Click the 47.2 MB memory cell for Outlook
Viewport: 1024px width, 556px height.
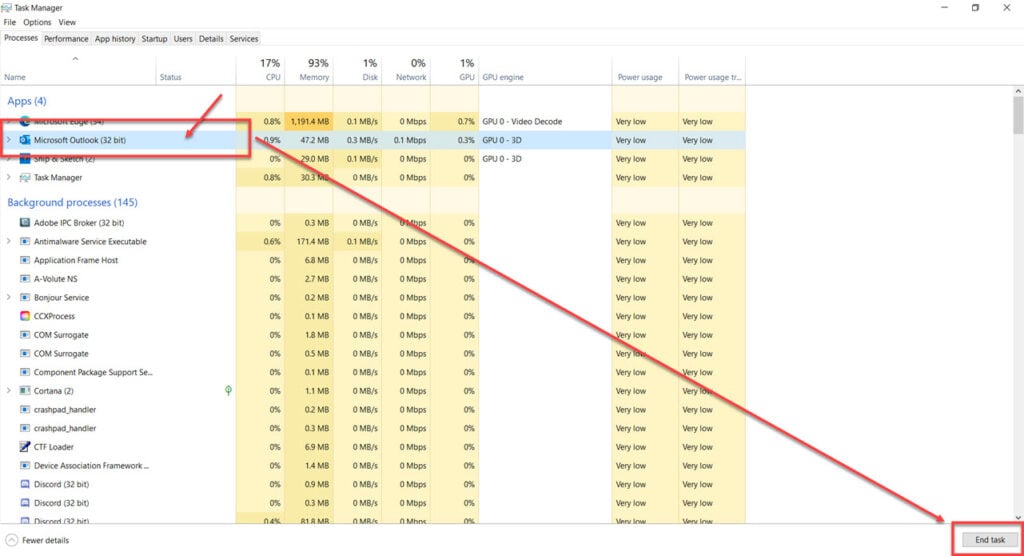tap(309, 140)
